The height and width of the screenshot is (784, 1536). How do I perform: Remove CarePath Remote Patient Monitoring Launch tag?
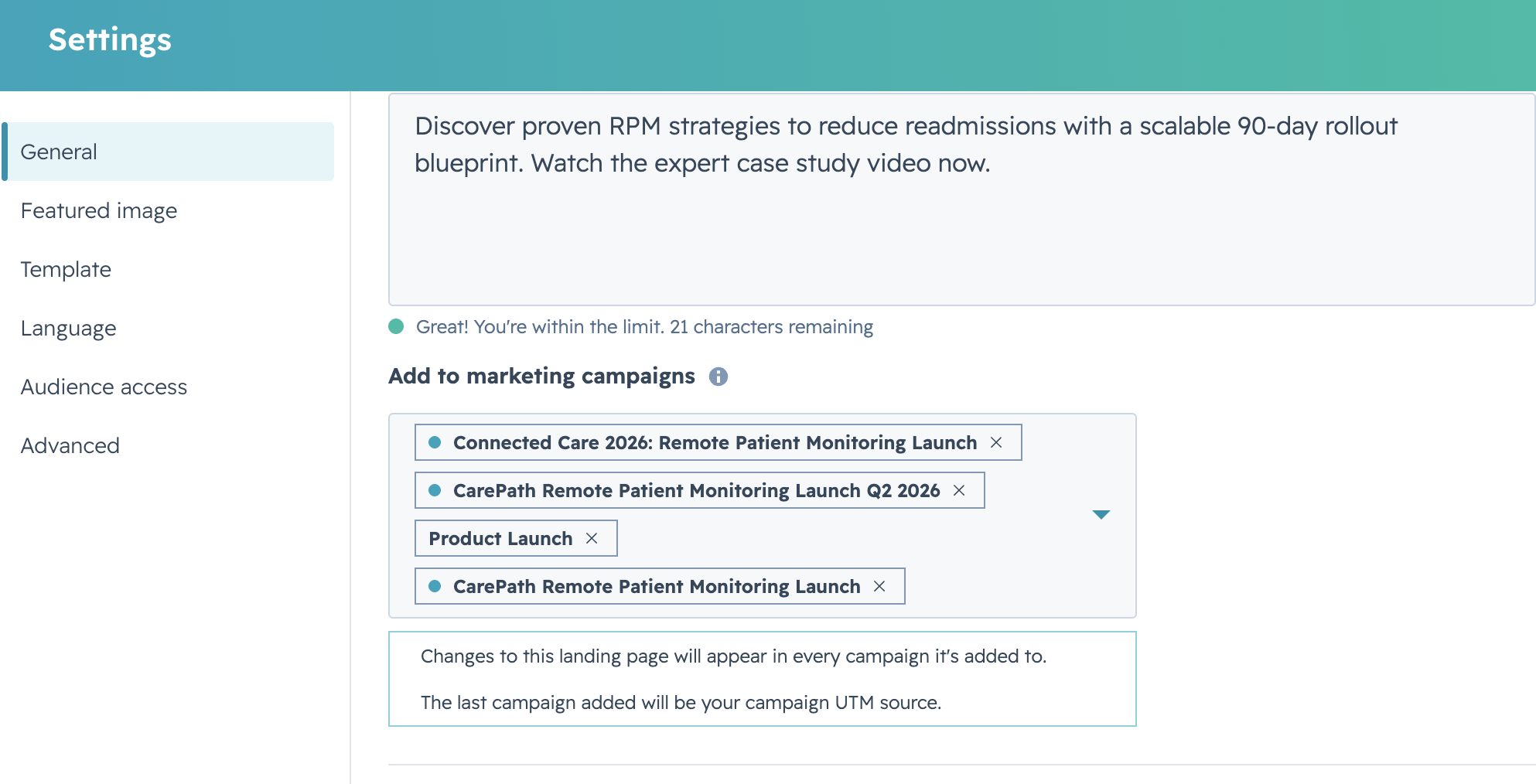(879, 586)
